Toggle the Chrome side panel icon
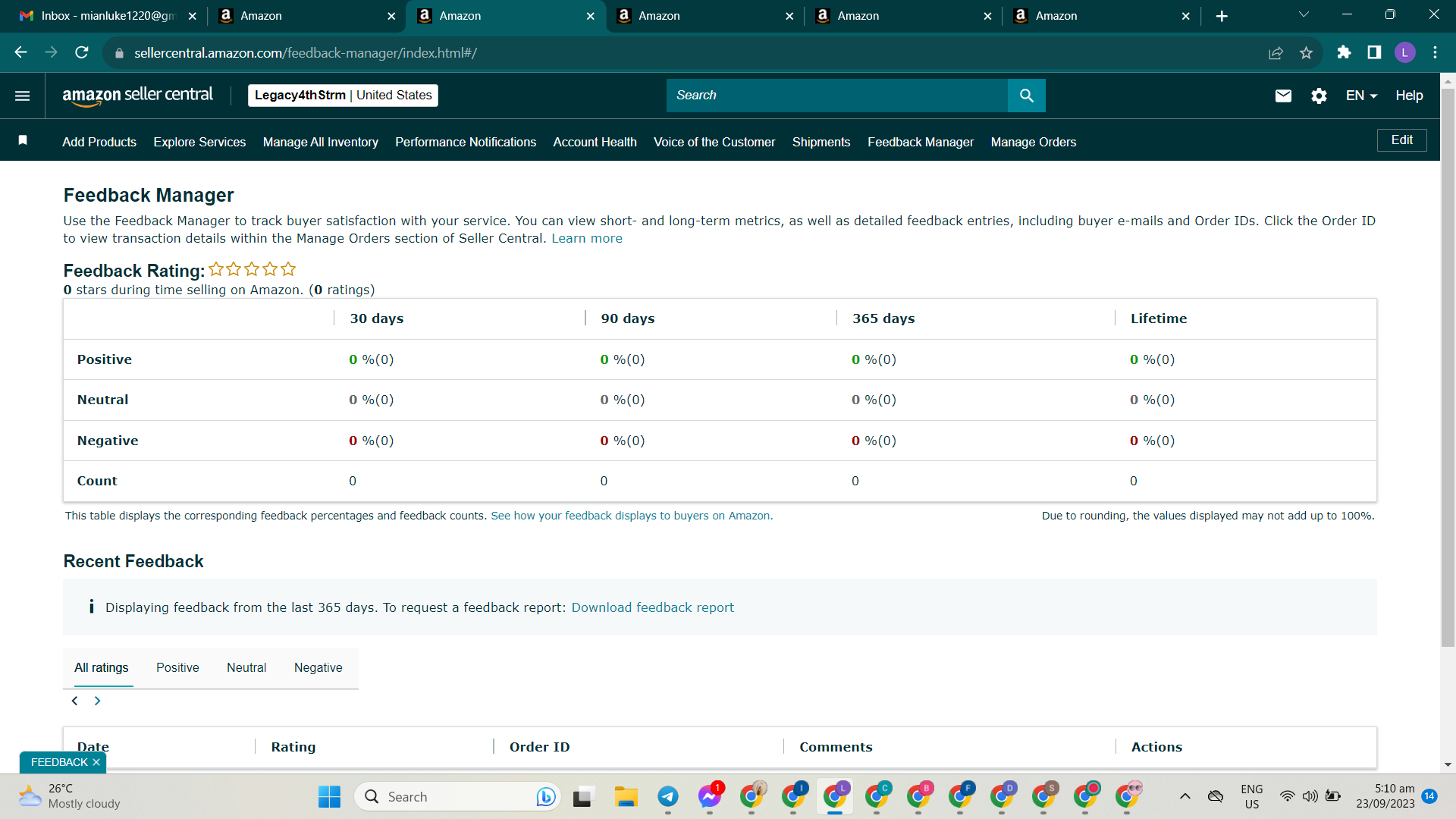 pos(1374,52)
